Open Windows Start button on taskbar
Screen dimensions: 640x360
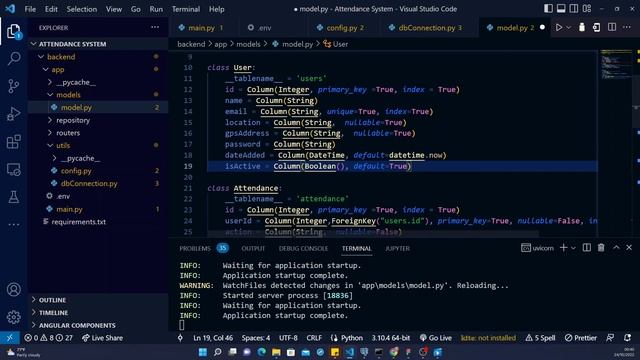pyautogui.click(x=202, y=352)
